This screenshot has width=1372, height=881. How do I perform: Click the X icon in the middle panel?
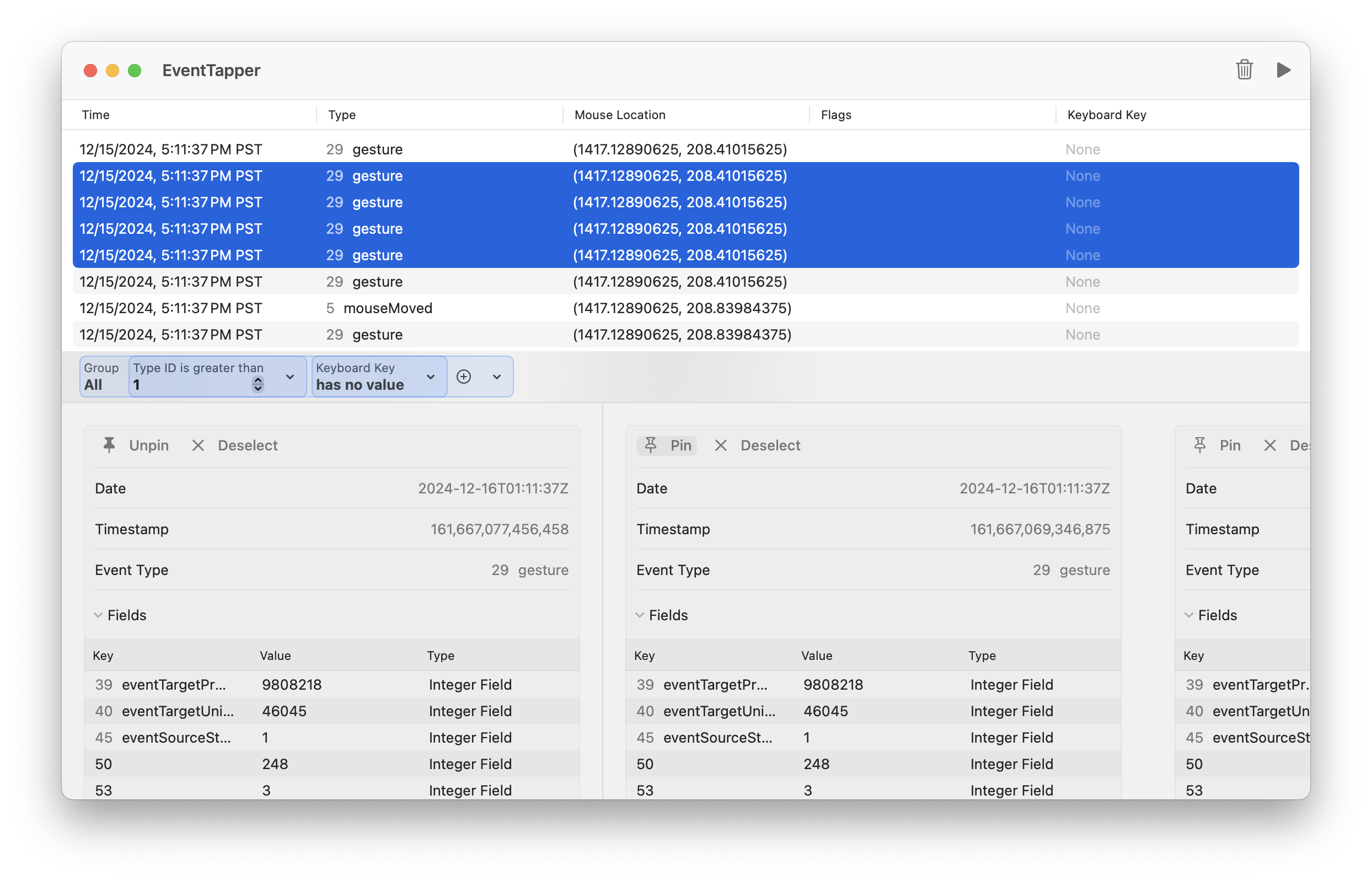coord(720,445)
